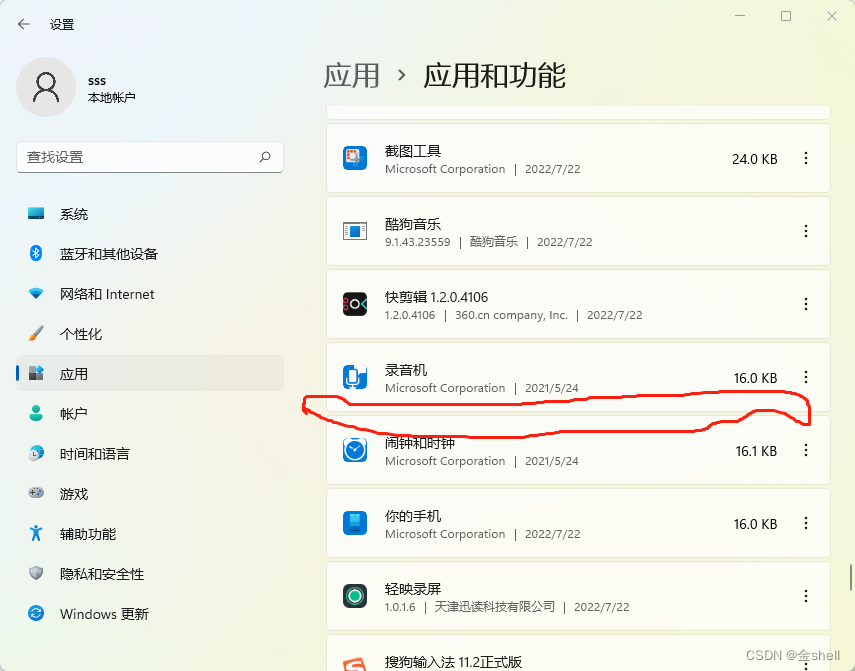This screenshot has width=855, height=671.
Task: Click the 时间和语言 clock globe icon
Action: tap(36, 453)
